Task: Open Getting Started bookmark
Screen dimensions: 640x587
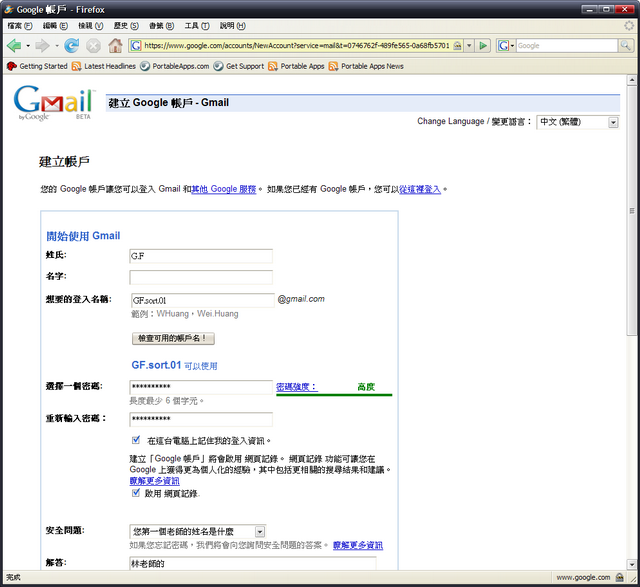Action: click(37, 66)
